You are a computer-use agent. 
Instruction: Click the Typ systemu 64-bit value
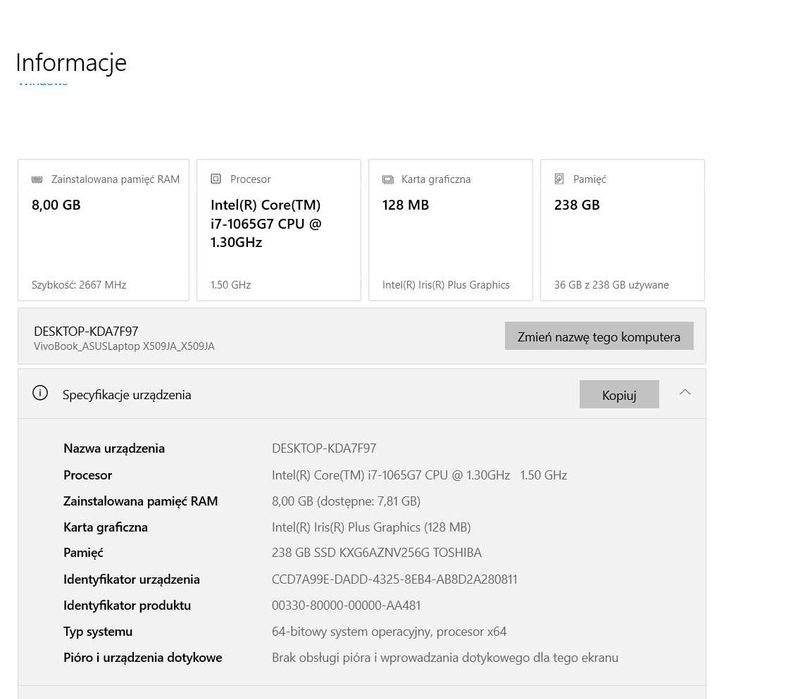pos(389,631)
